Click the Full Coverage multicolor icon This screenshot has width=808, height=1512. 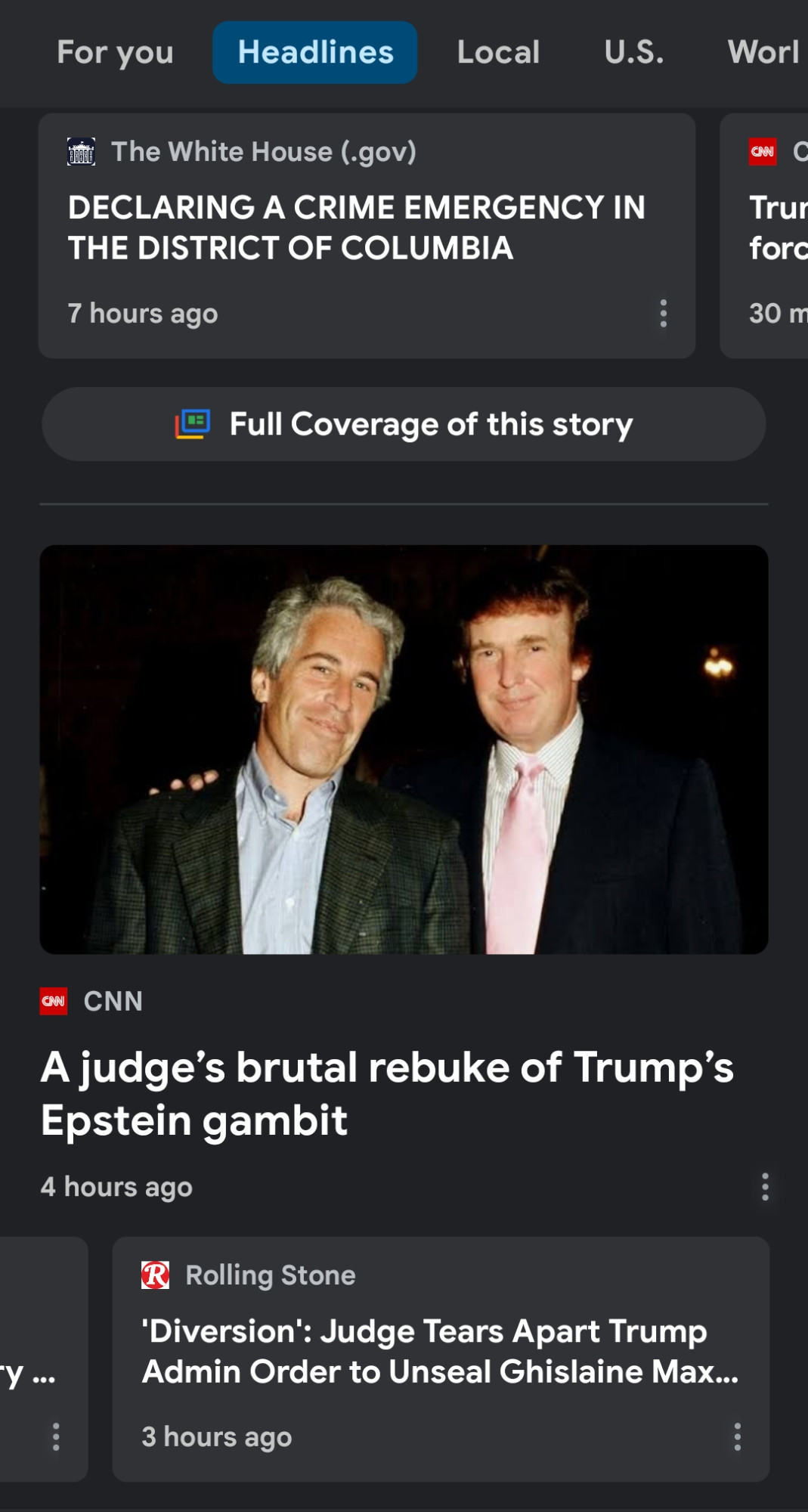192,424
